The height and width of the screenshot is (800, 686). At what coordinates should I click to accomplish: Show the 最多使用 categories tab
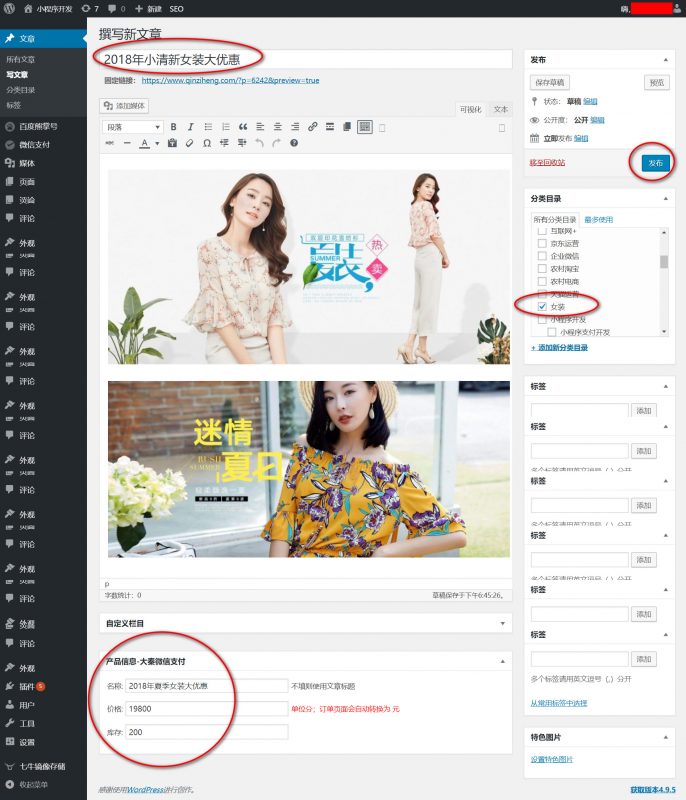click(598, 220)
